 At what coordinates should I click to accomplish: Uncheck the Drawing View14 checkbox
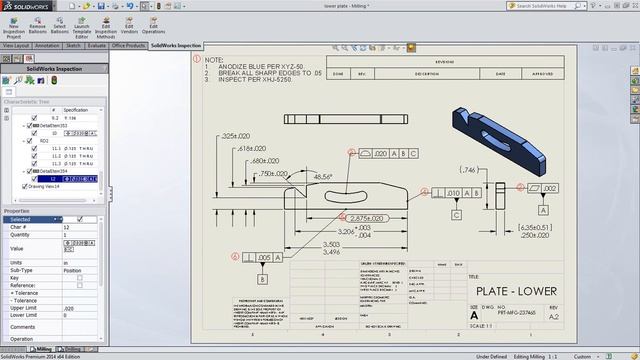[x=24, y=186]
